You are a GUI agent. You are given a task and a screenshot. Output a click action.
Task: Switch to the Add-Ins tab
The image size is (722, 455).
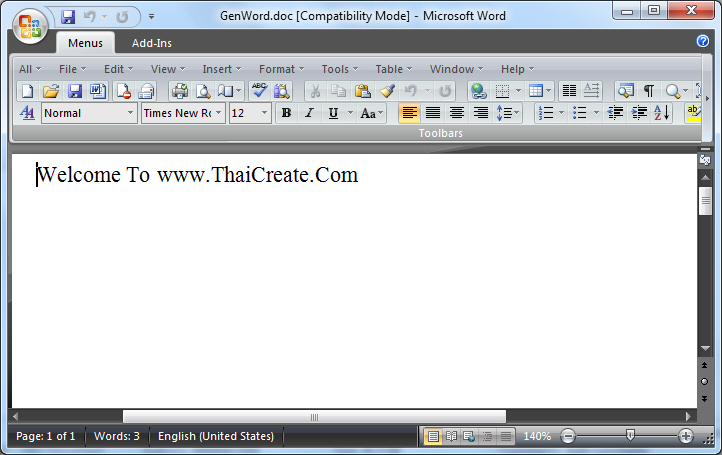point(151,43)
